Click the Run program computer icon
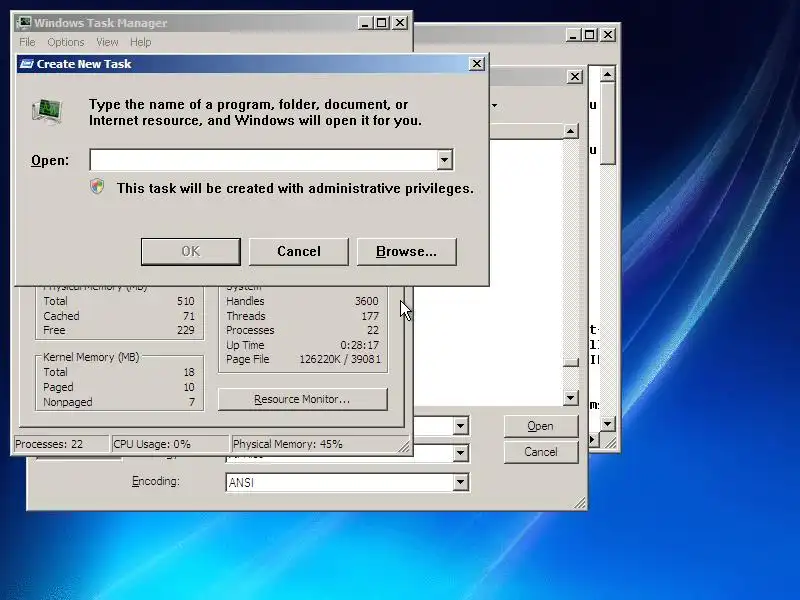 tap(47, 111)
